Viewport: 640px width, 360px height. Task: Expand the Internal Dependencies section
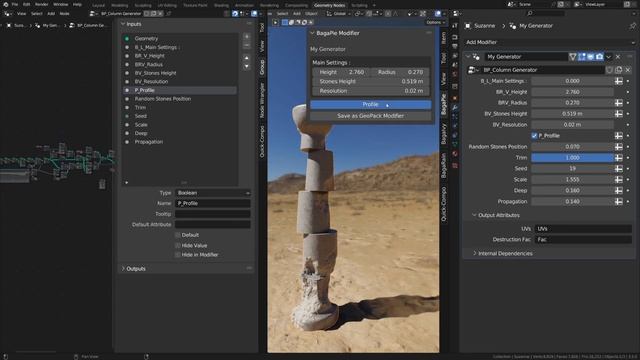tap(475, 253)
